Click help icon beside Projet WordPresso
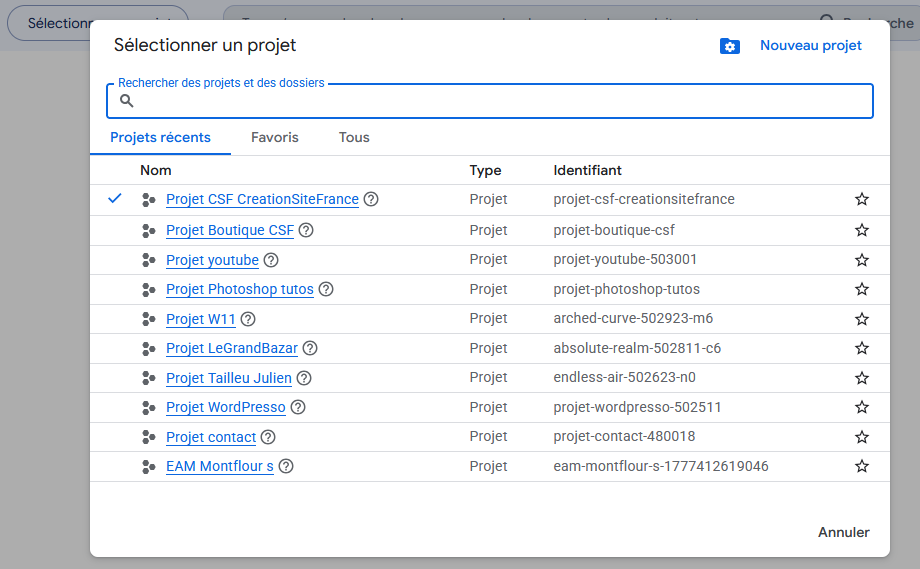The width and height of the screenshot is (920, 569). [x=298, y=407]
